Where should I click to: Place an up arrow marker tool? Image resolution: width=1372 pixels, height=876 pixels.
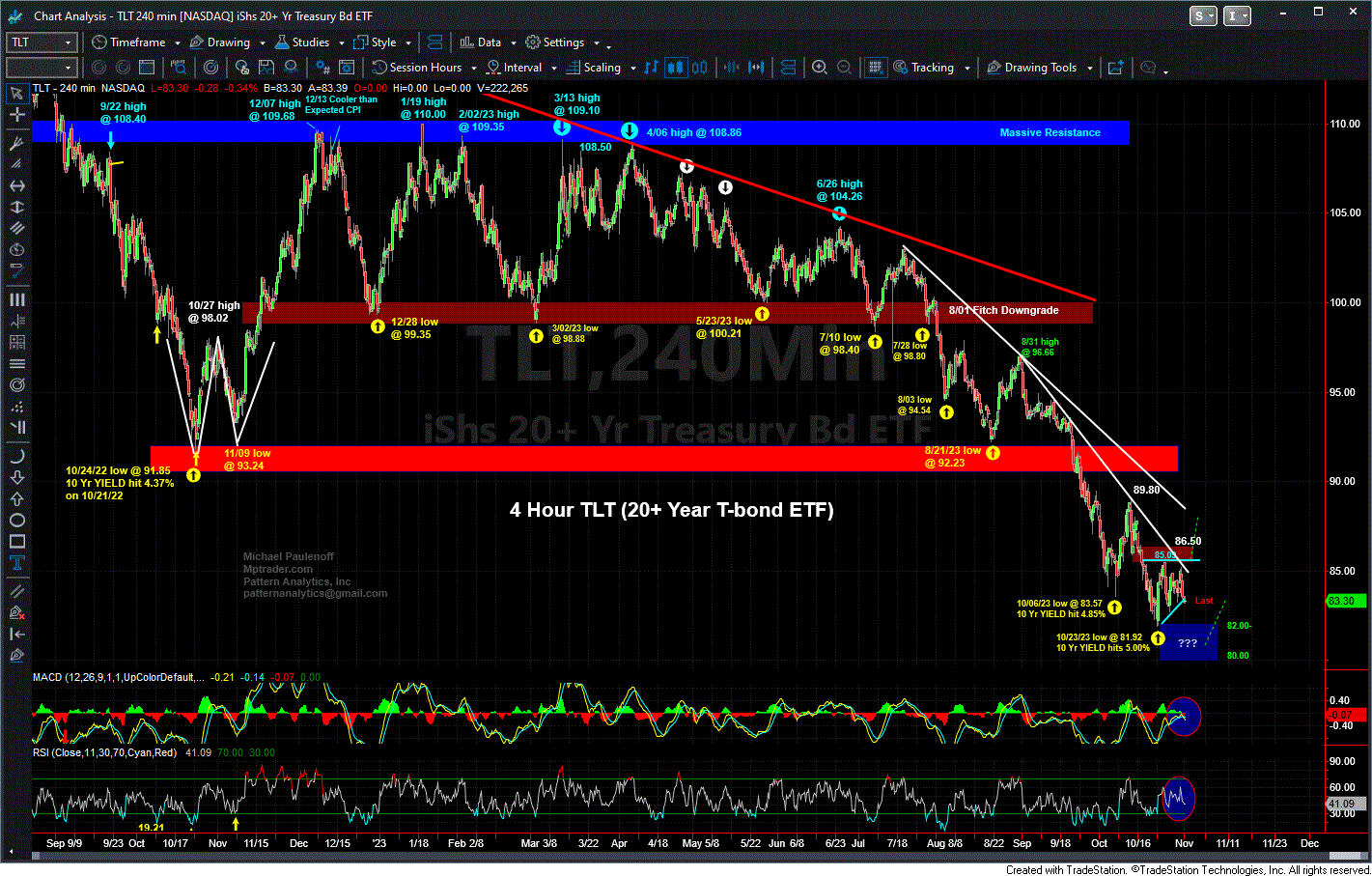pyautogui.click(x=16, y=498)
